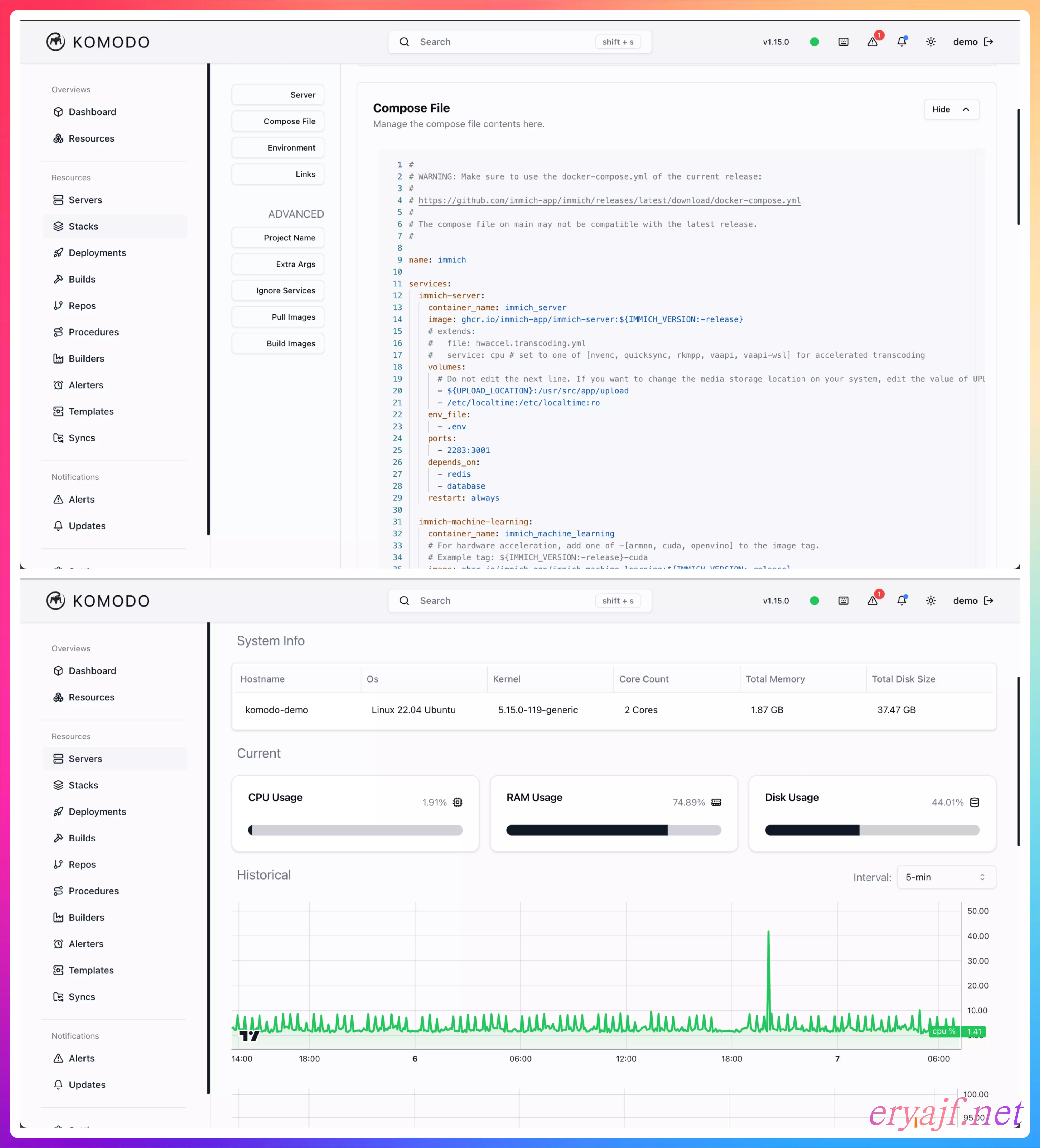This screenshot has height=1148, width=1040.
Task: Open the immich docker-compose.yml GitHub link
Action: point(609,200)
